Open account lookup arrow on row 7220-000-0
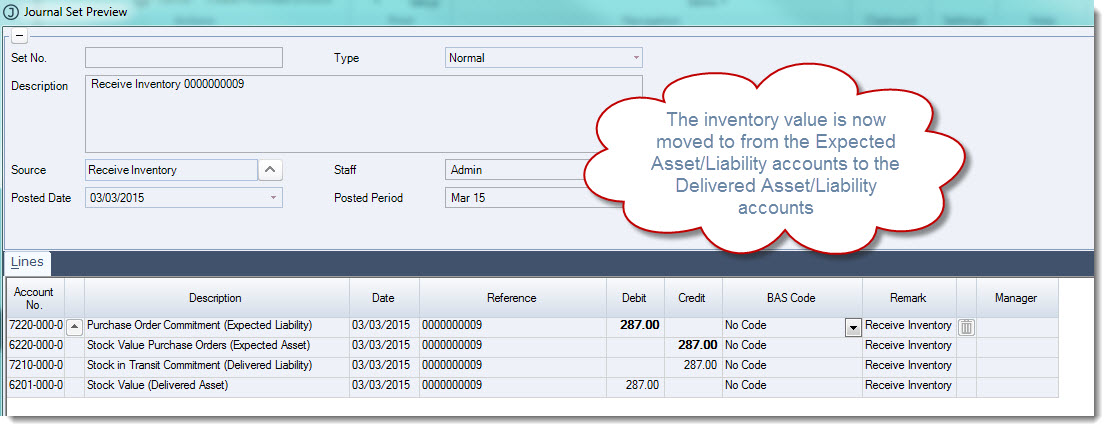The width and height of the screenshot is (1109, 431). (x=74, y=326)
